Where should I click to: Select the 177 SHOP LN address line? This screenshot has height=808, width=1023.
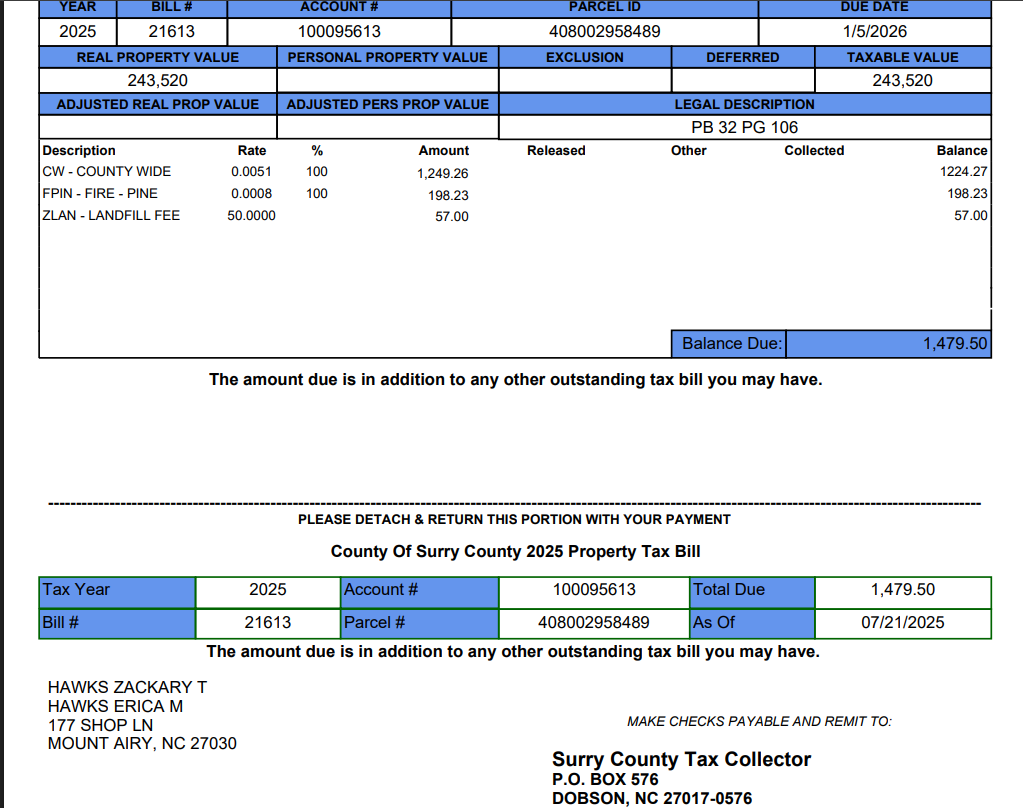pyautogui.click(x=101, y=725)
